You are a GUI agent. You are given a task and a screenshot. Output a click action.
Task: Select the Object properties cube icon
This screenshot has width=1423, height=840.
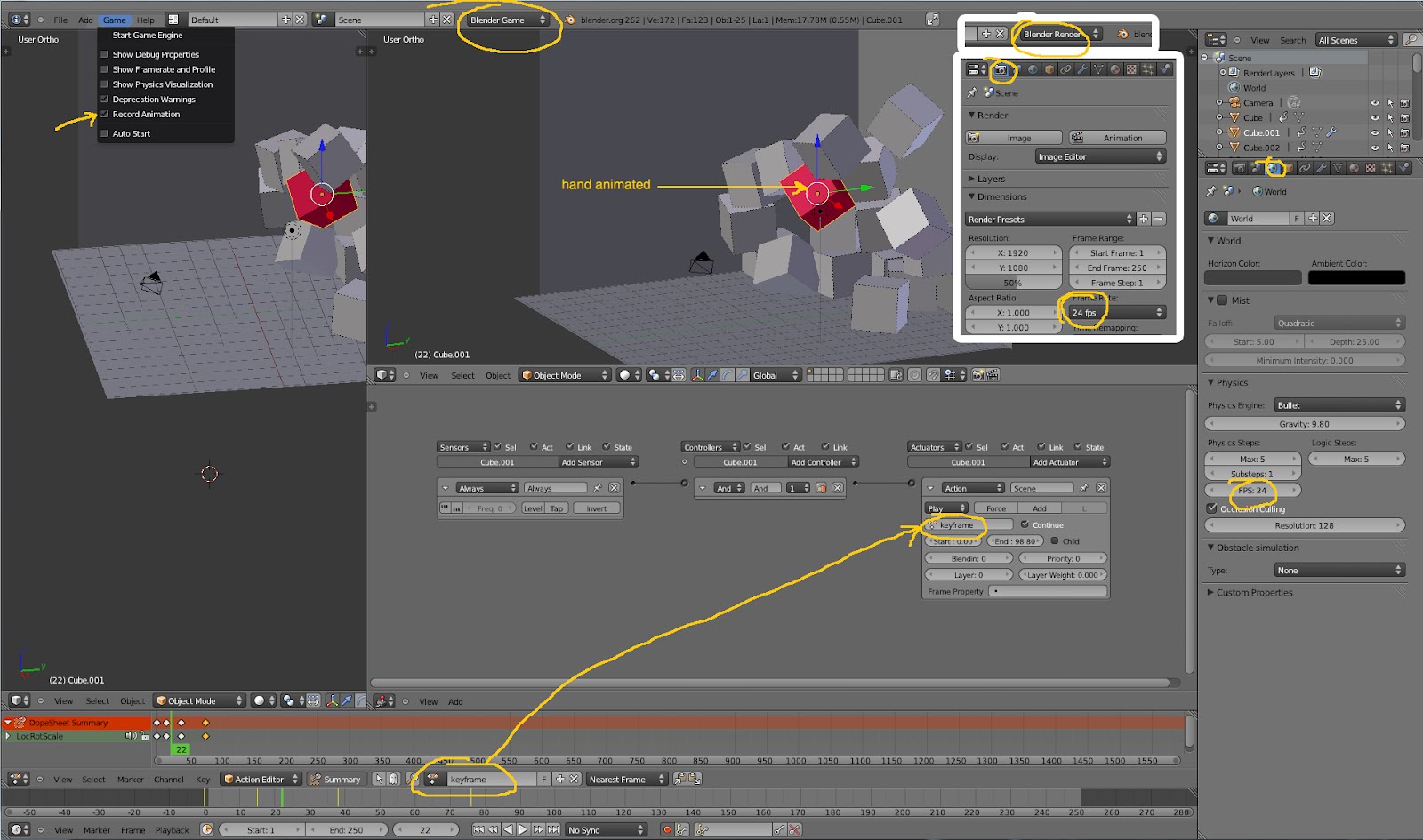tap(1289, 168)
